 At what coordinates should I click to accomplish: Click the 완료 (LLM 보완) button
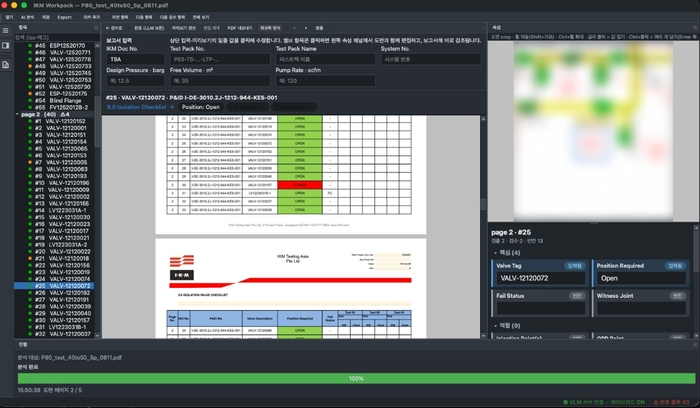tap(149, 28)
